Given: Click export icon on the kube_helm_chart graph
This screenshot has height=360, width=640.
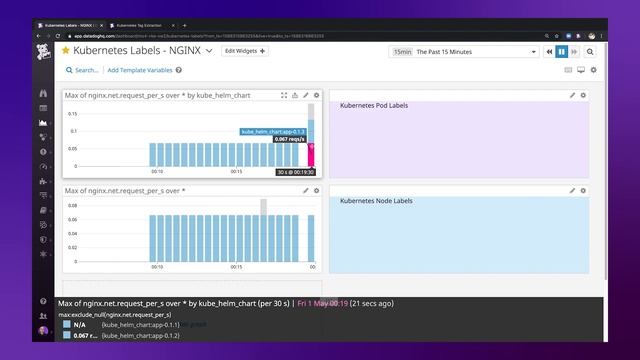Looking at the screenshot, I should [x=295, y=95].
